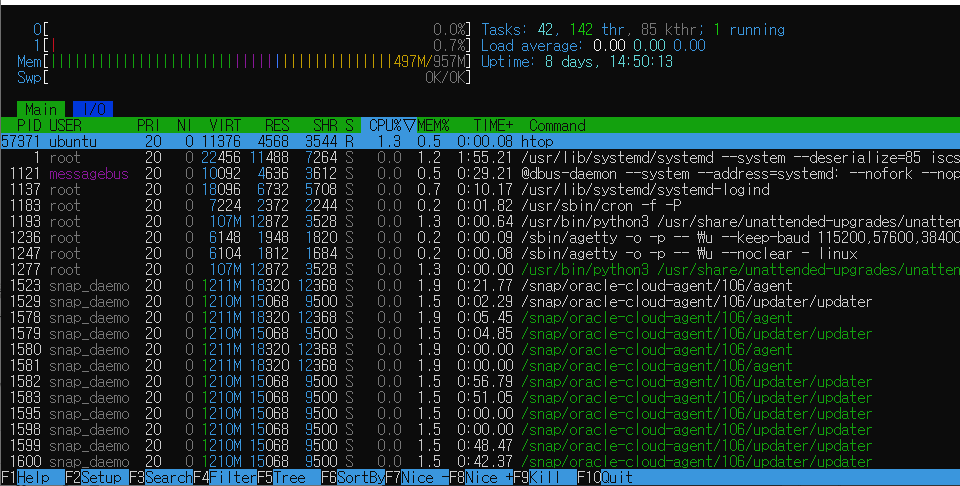
Task: Select PID 1578 agent thread row
Action: [480, 317]
